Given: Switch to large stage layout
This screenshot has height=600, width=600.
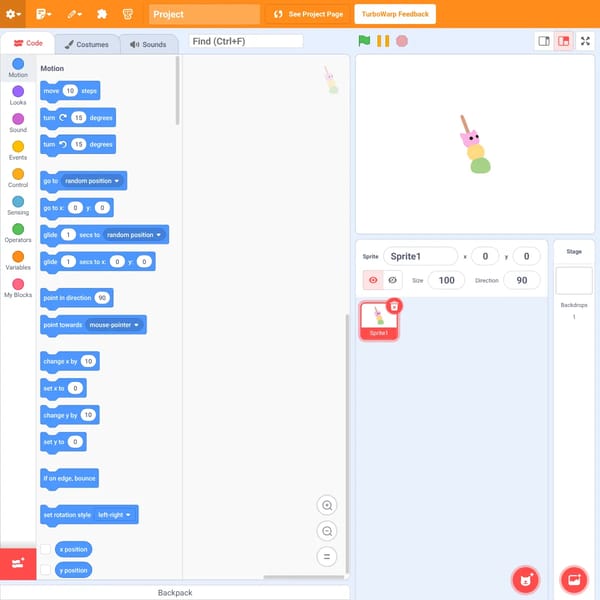Looking at the screenshot, I should pos(563,41).
